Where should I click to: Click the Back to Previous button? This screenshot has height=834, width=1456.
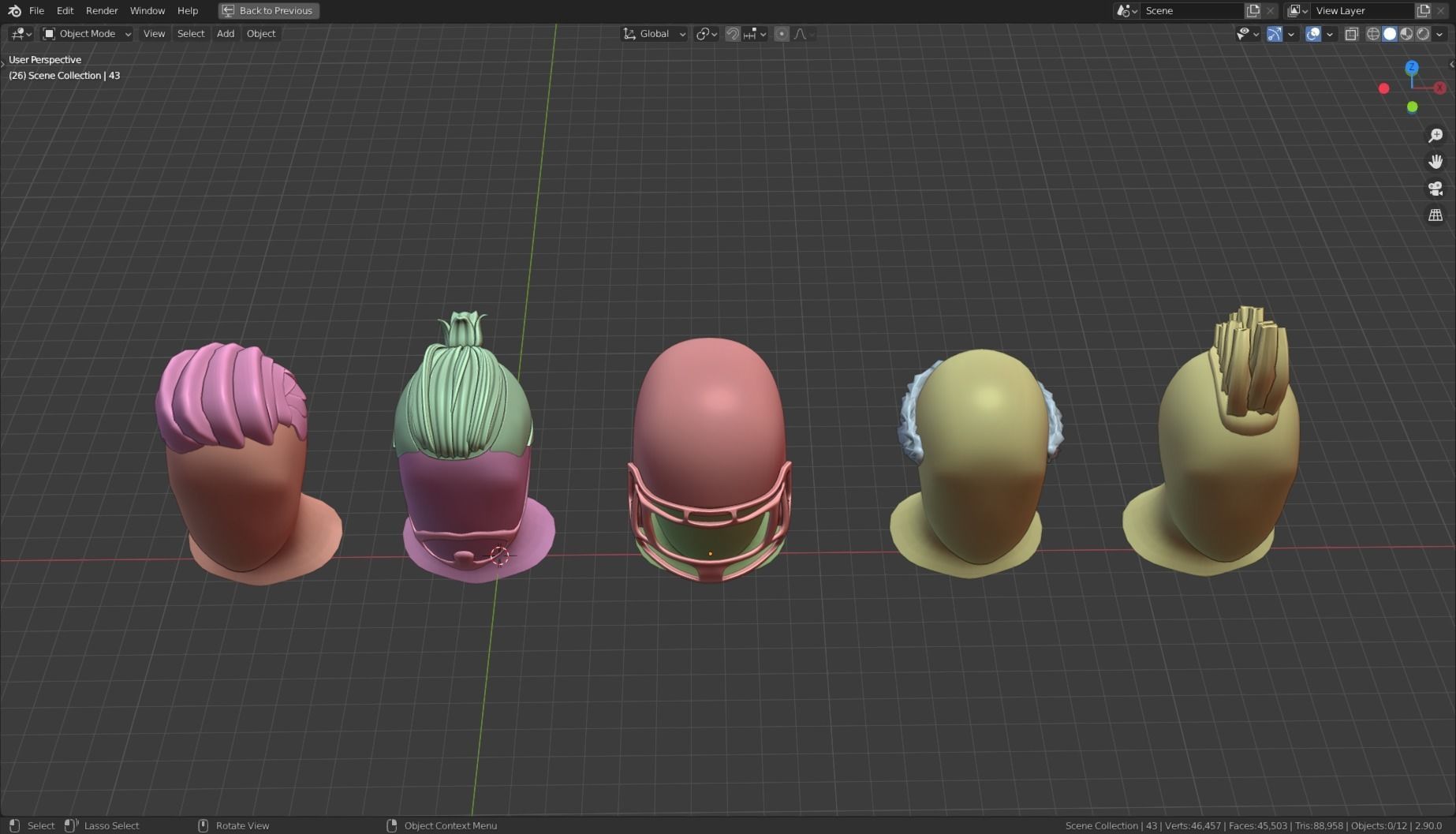point(269,10)
